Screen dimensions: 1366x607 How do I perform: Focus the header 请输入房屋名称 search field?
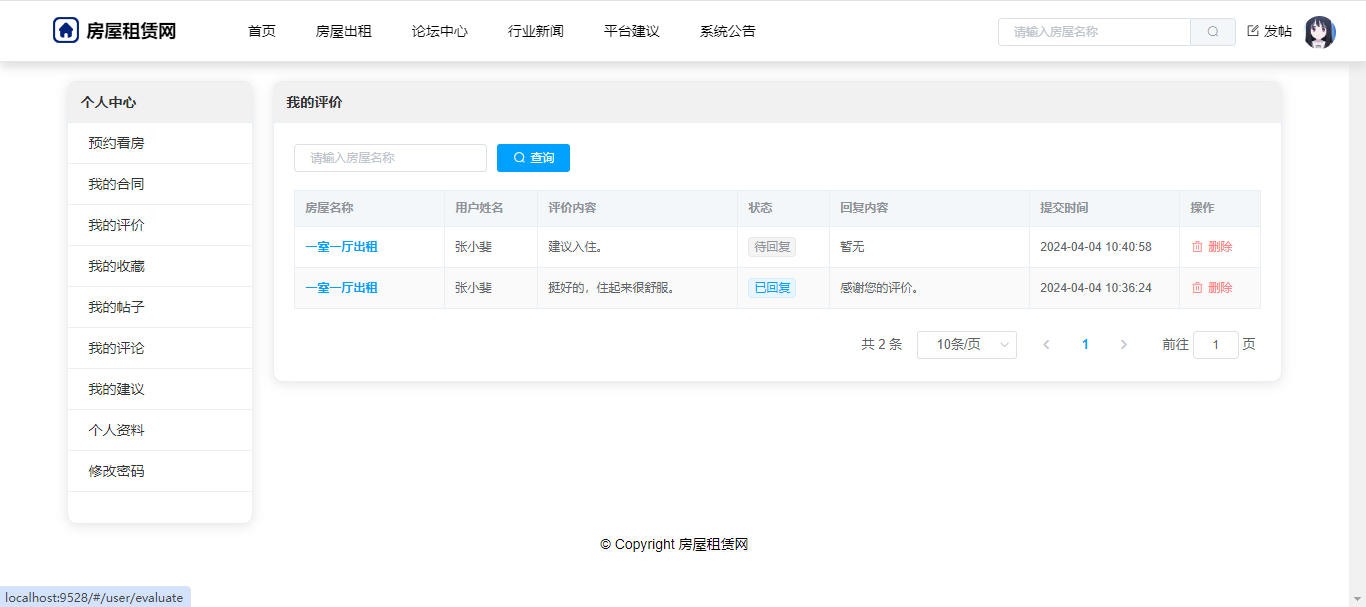point(1094,32)
